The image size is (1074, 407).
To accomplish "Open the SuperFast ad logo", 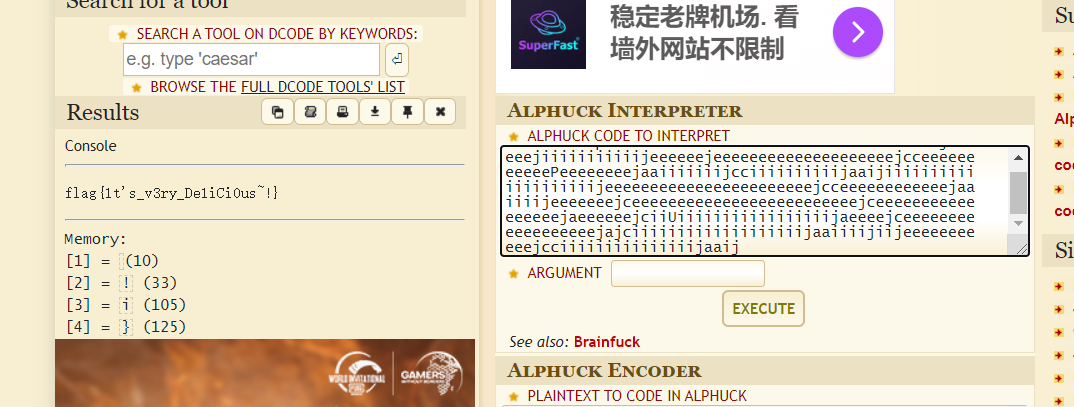I will [x=549, y=33].
